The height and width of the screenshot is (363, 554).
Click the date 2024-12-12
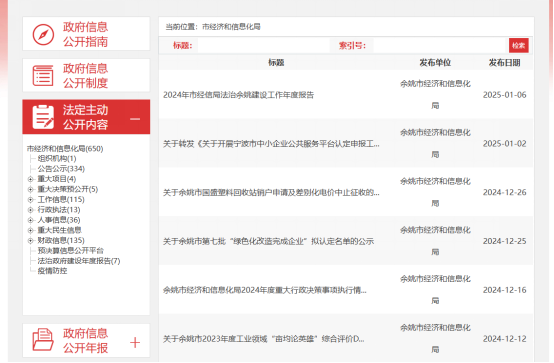click(x=505, y=339)
